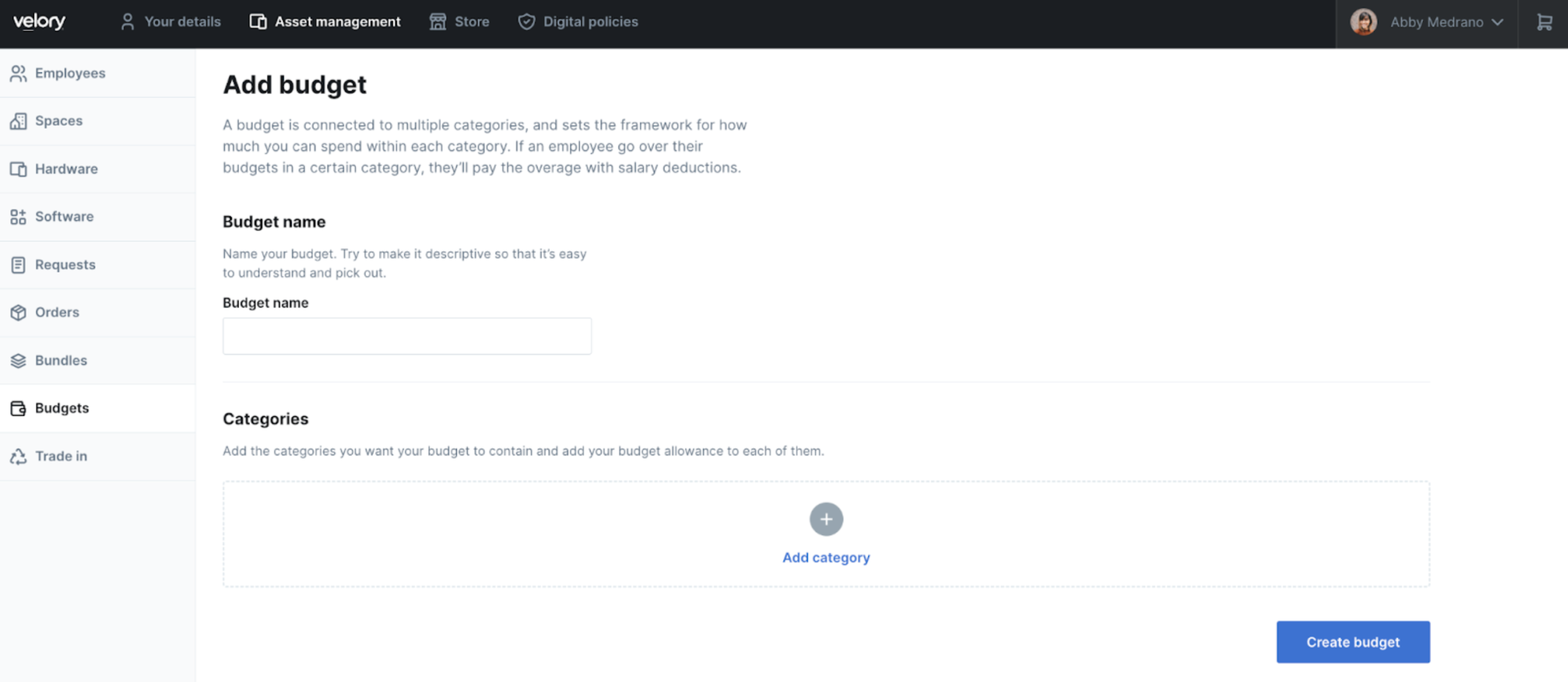Click the Asset management devices icon
Screen dimensions: 1568x682
click(258, 22)
